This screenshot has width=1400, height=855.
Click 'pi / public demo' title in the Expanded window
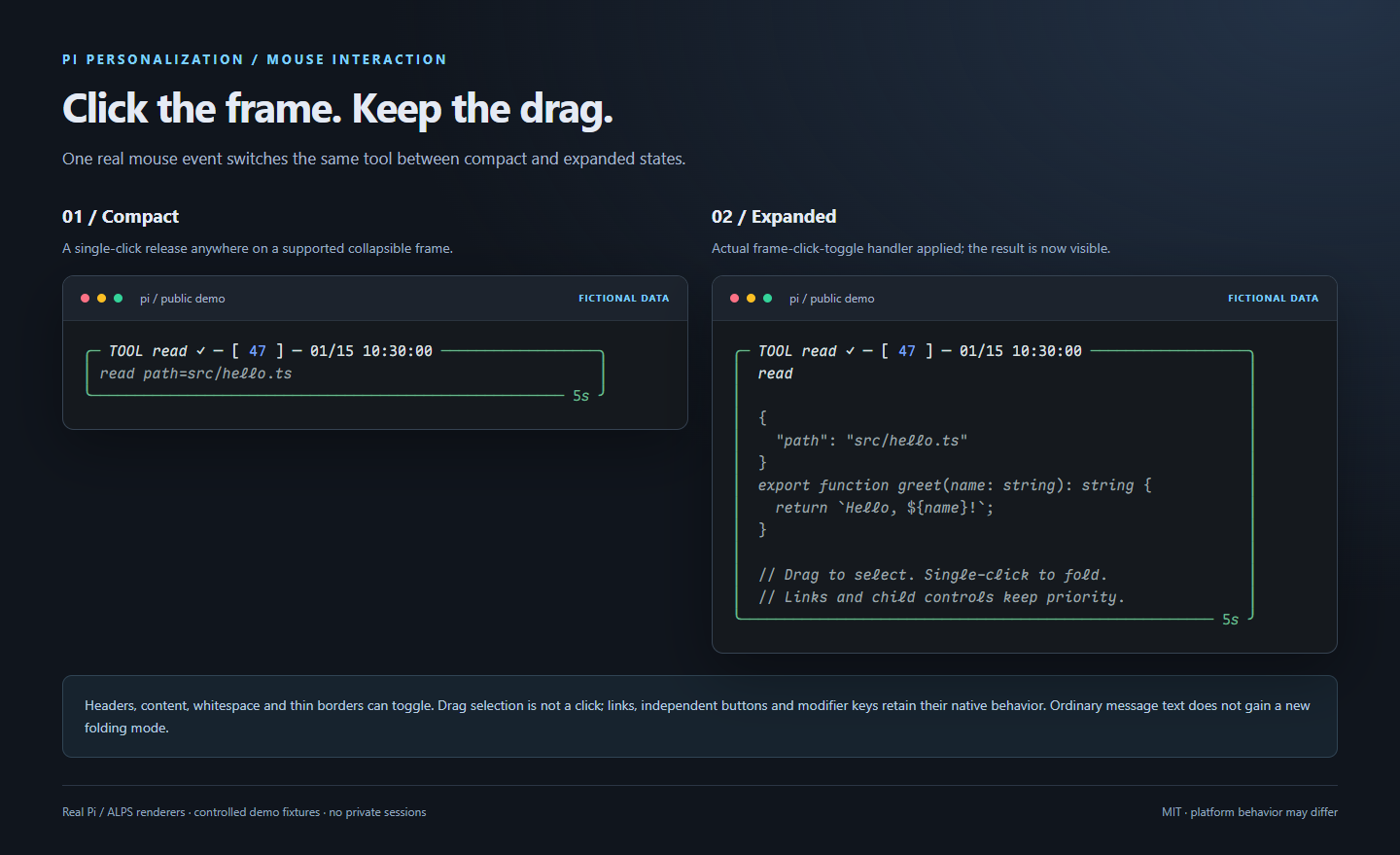coord(832,299)
